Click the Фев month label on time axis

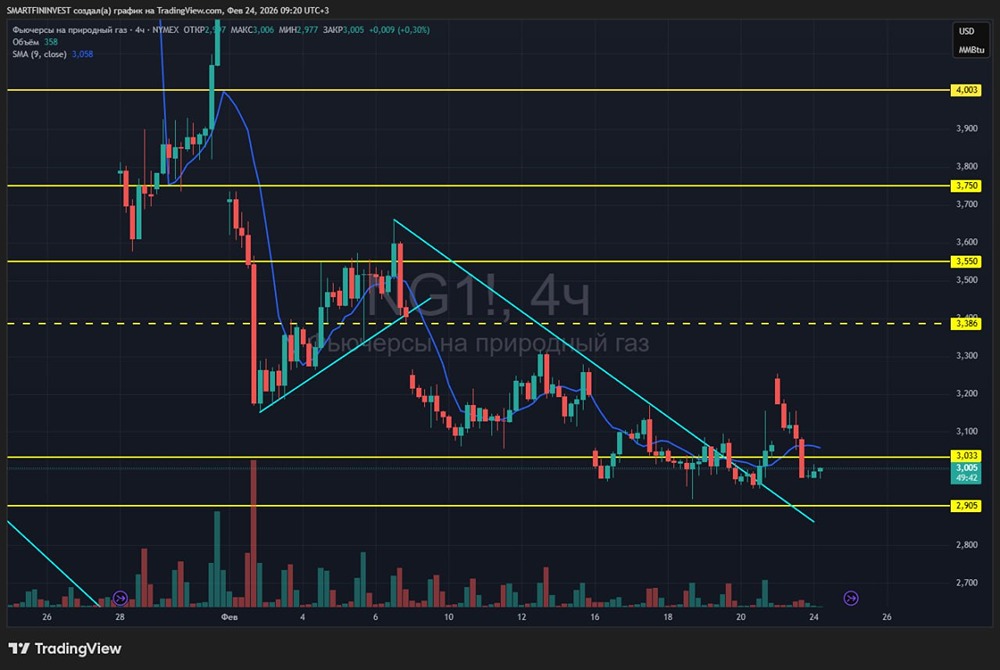[x=229, y=617]
